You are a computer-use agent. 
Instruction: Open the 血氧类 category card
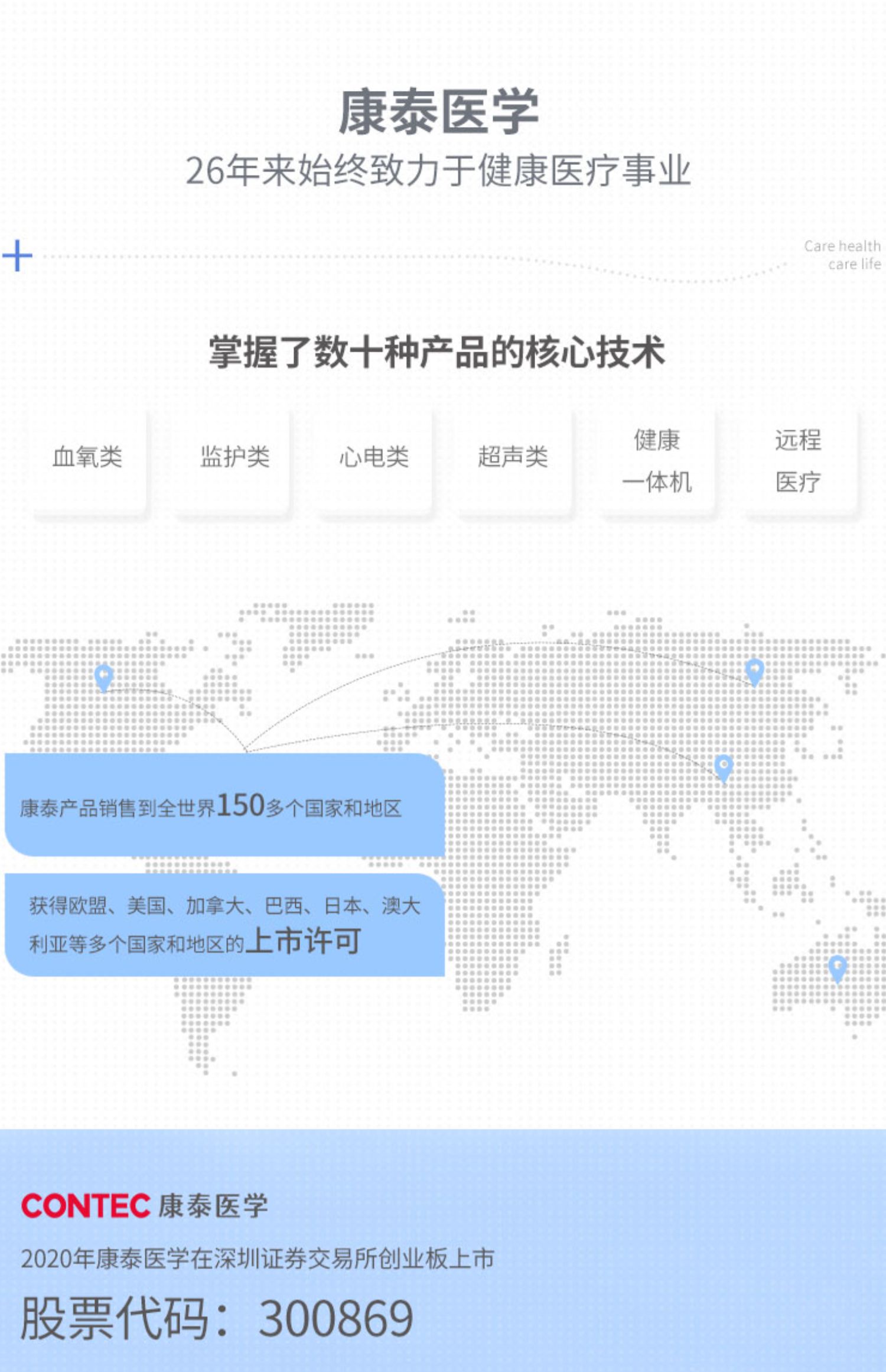click(88, 461)
